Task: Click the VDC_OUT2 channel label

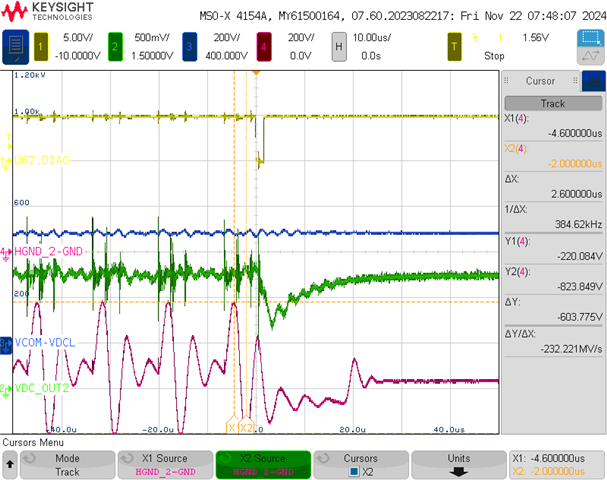Action: (x=42, y=388)
